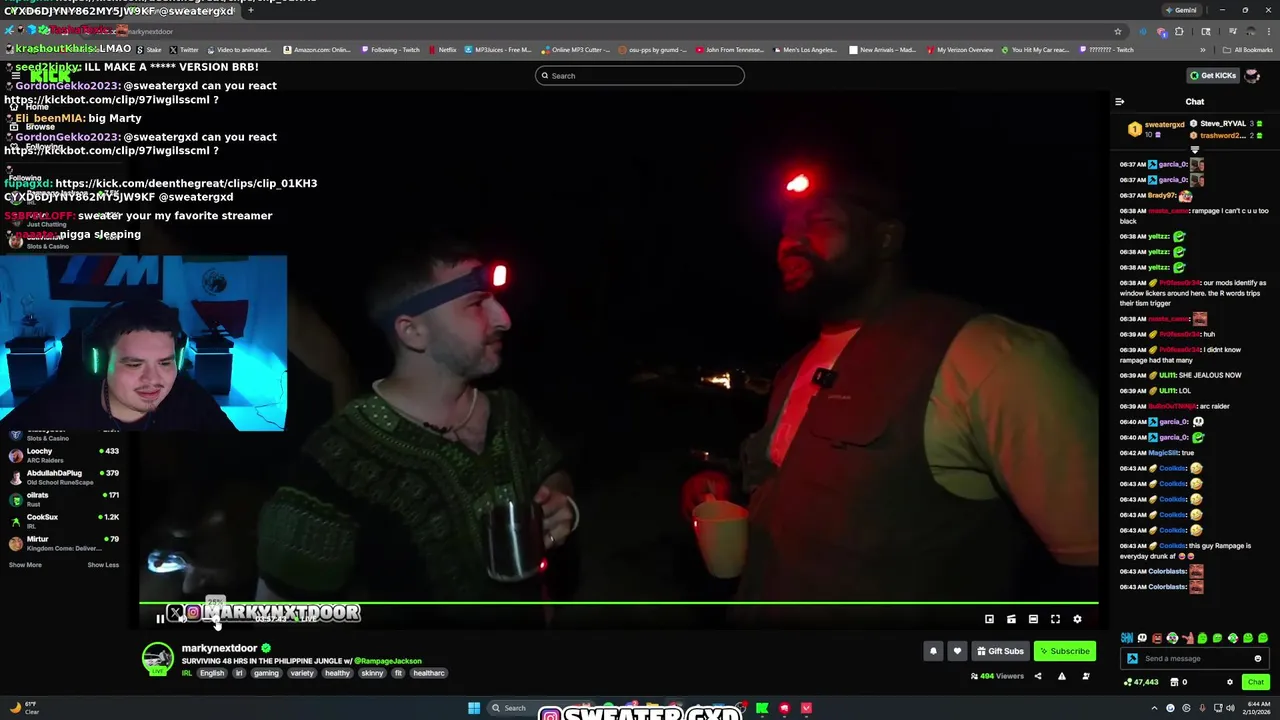Viewport: 1280px width, 720px height.
Task: Click the Gemini button in title bar
Action: 1181,10
